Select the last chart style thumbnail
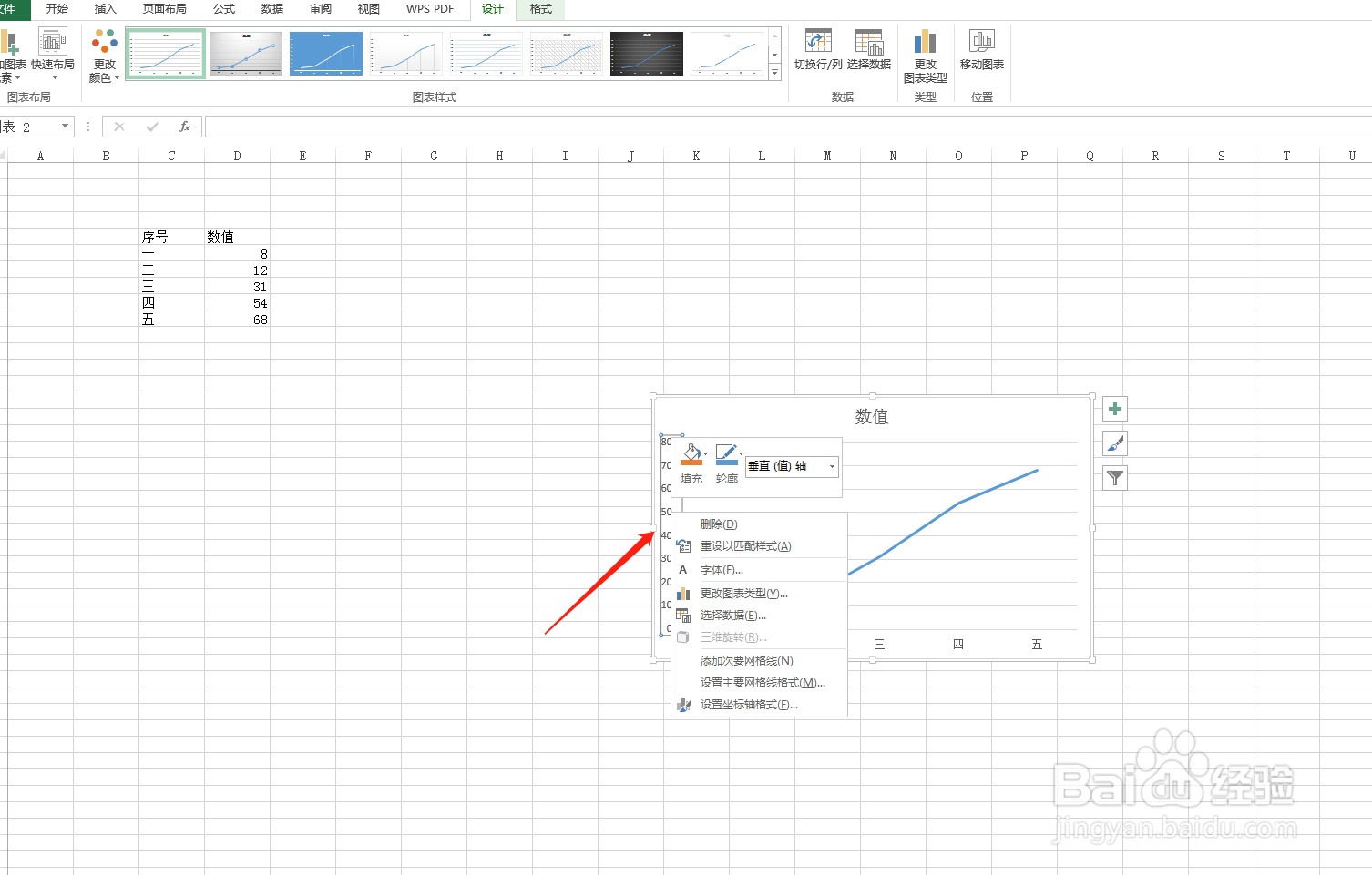The height and width of the screenshot is (875, 1372). click(x=727, y=54)
